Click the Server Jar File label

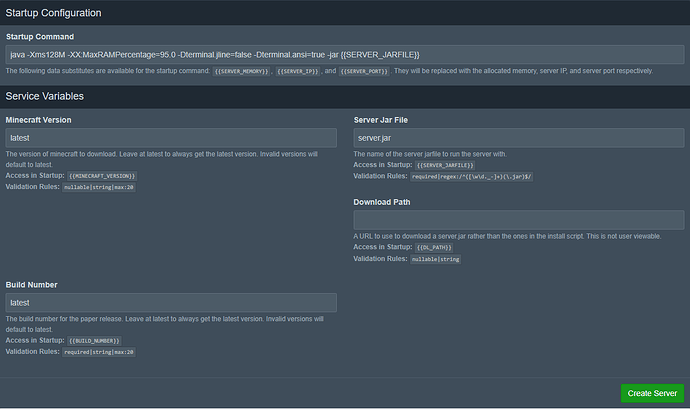click(381, 120)
